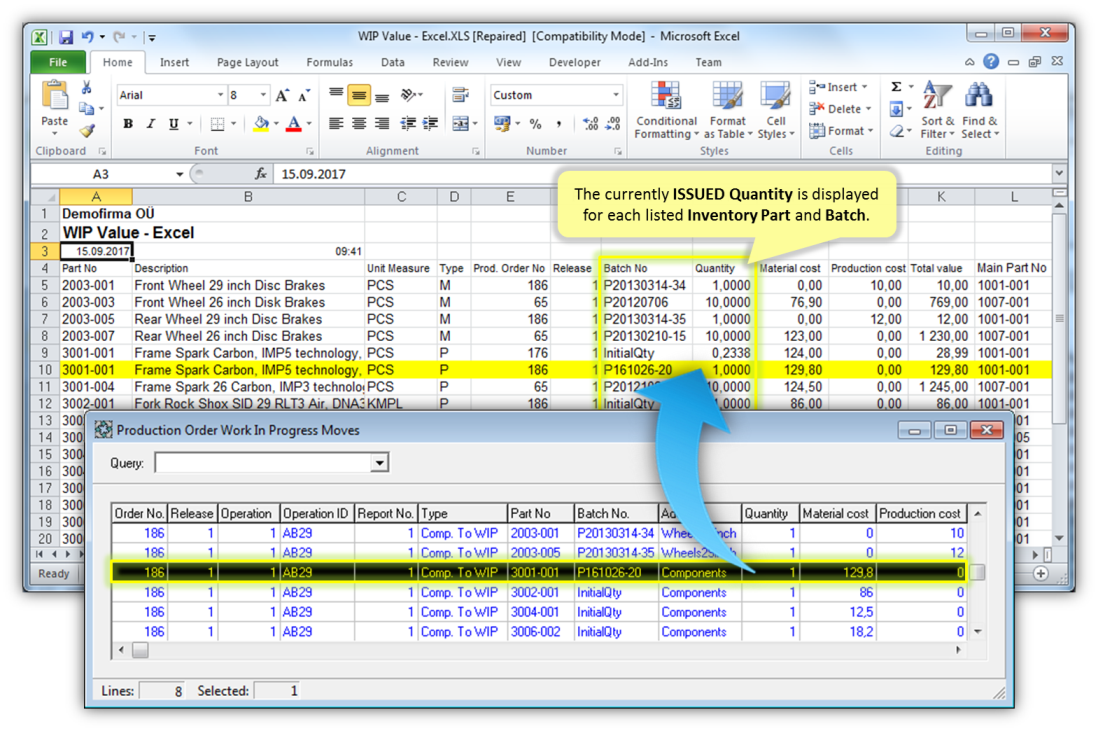Screen dimensions: 1098x731
Task: Click the Insert cells button
Action: pyautogui.click(x=838, y=87)
